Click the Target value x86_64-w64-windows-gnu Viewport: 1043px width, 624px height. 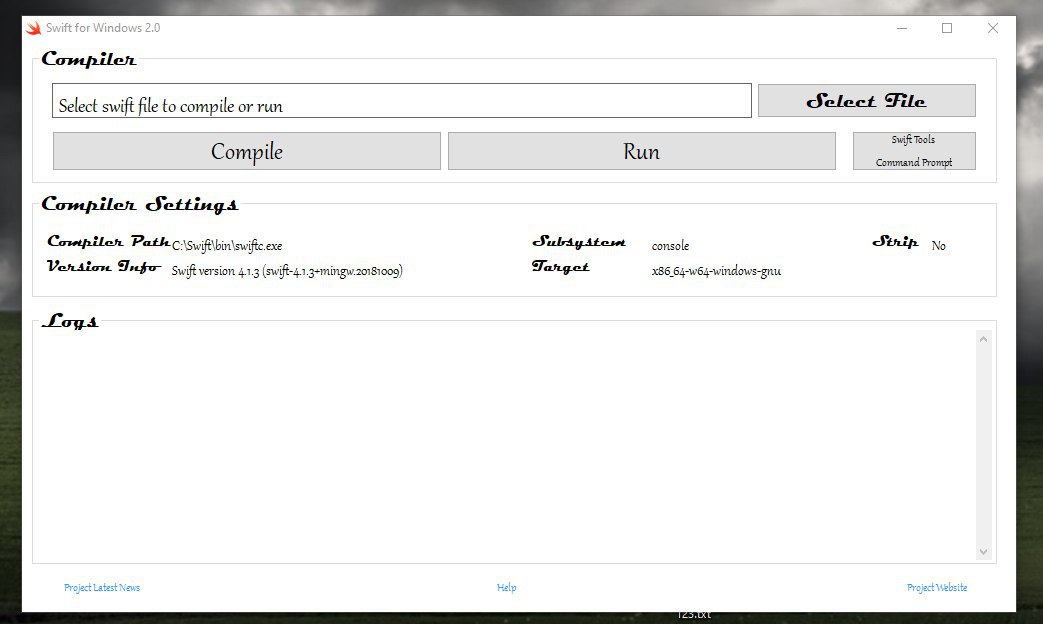tap(716, 271)
